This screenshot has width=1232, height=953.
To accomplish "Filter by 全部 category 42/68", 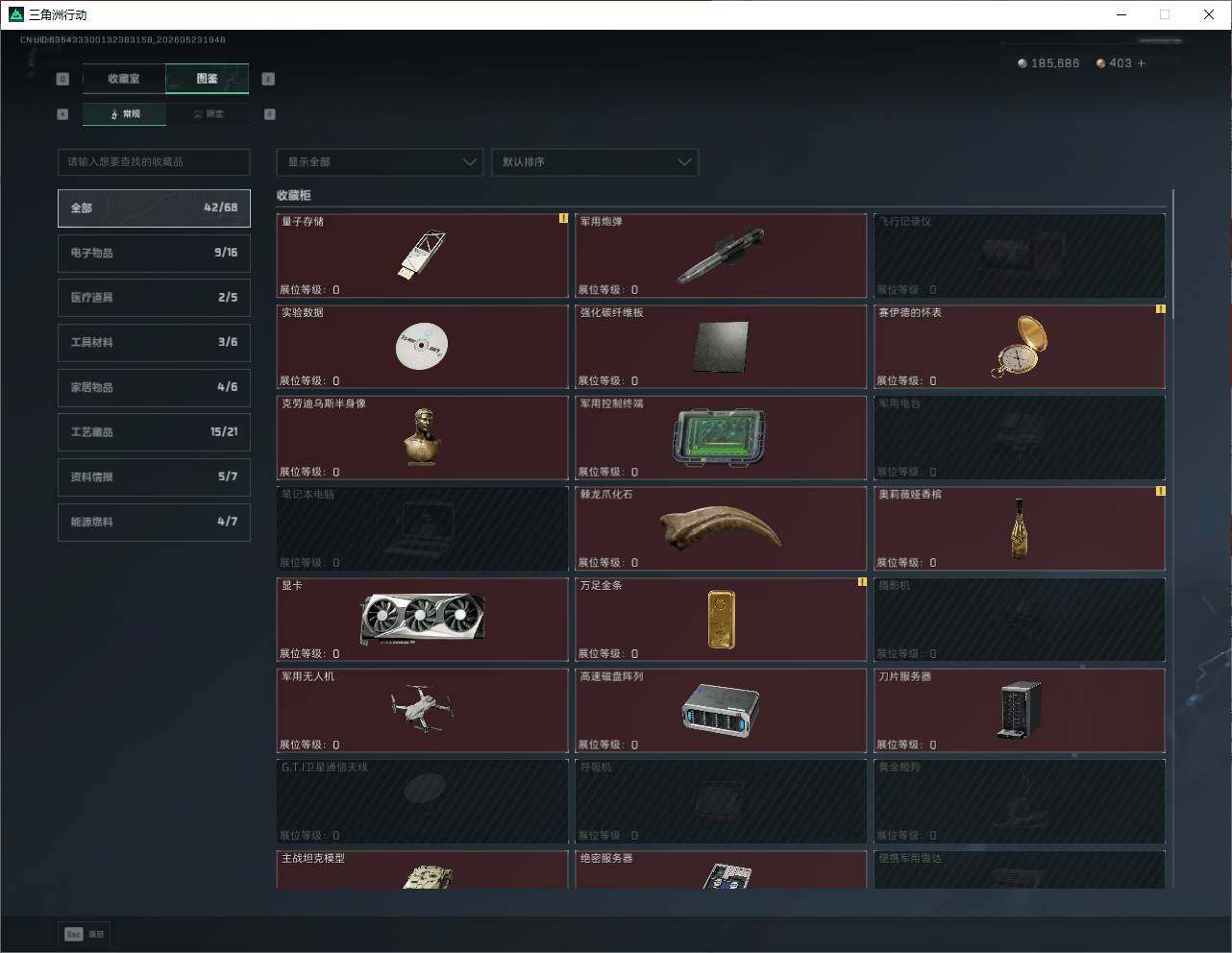I will pyautogui.click(x=154, y=208).
